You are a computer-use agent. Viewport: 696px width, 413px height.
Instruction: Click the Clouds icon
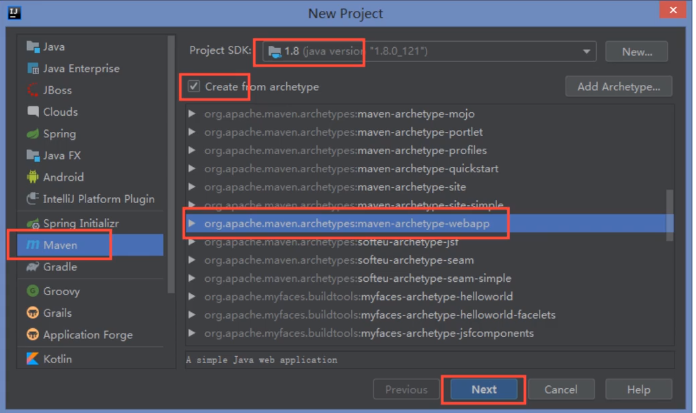pyautogui.click(x=33, y=111)
